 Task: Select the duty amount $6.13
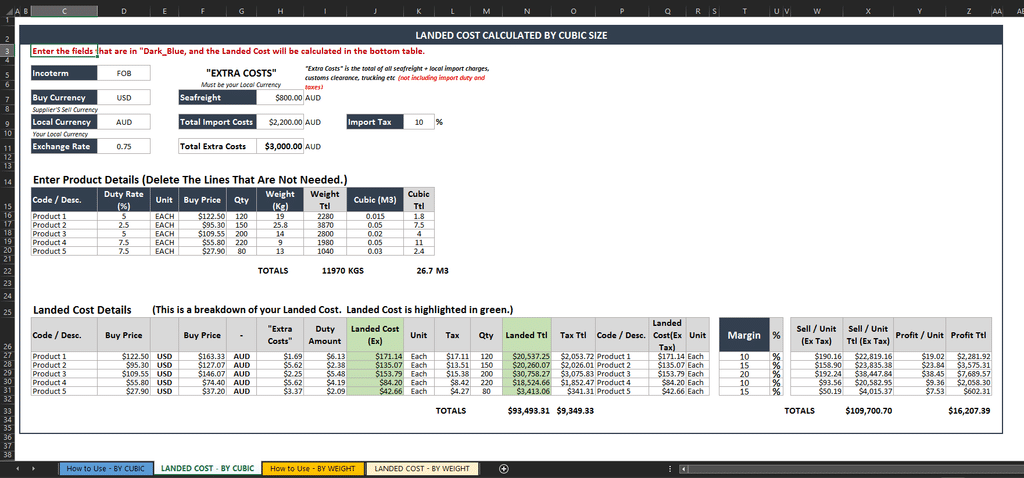pyautogui.click(x=325, y=357)
